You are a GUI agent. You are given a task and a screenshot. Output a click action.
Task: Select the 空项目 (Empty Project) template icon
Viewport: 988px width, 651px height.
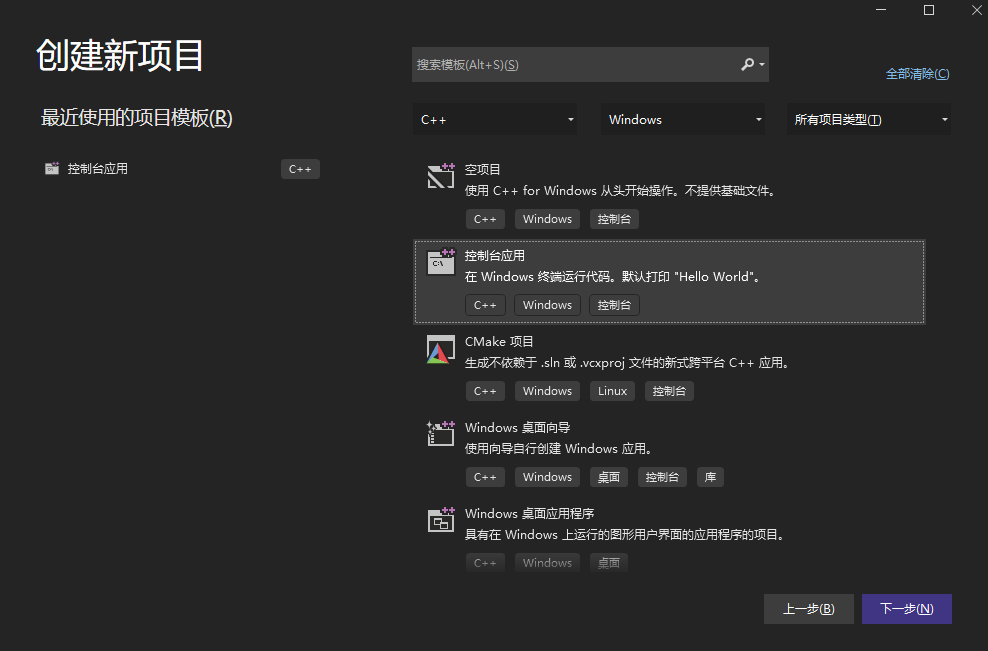click(440, 176)
